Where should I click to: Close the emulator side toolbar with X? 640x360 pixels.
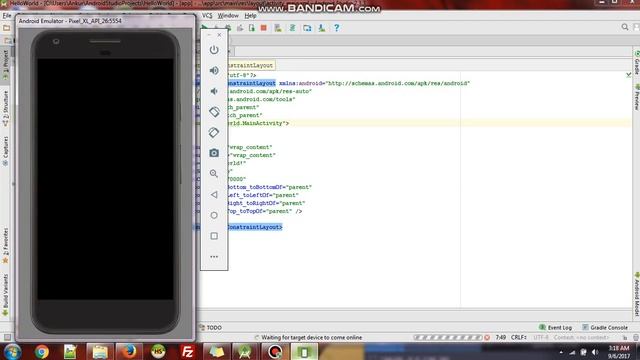click(x=219, y=35)
